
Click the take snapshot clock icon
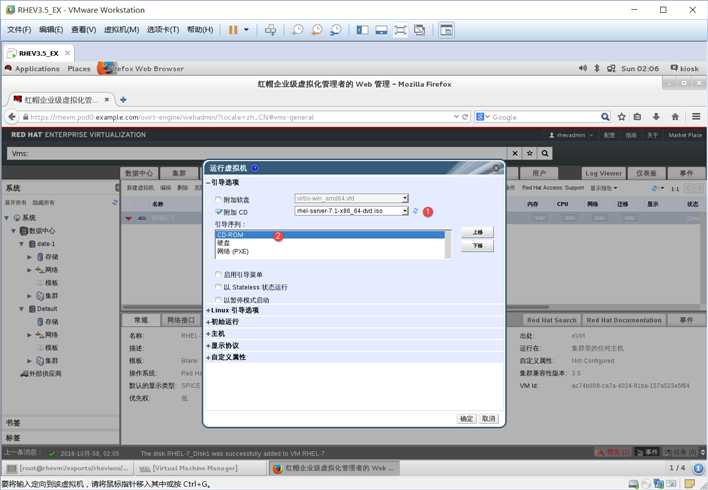point(298,30)
